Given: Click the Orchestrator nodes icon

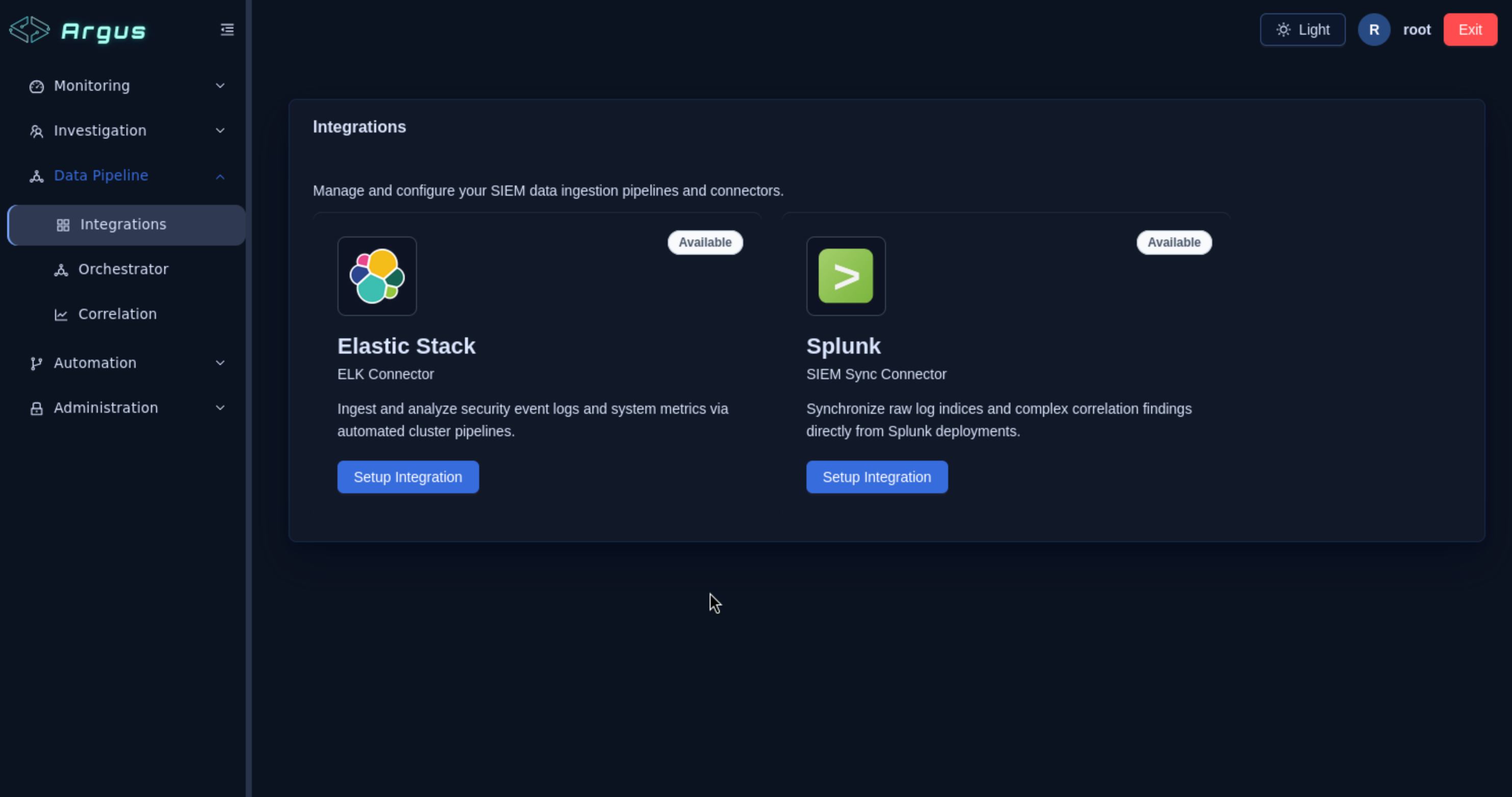Looking at the screenshot, I should pos(61,270).
